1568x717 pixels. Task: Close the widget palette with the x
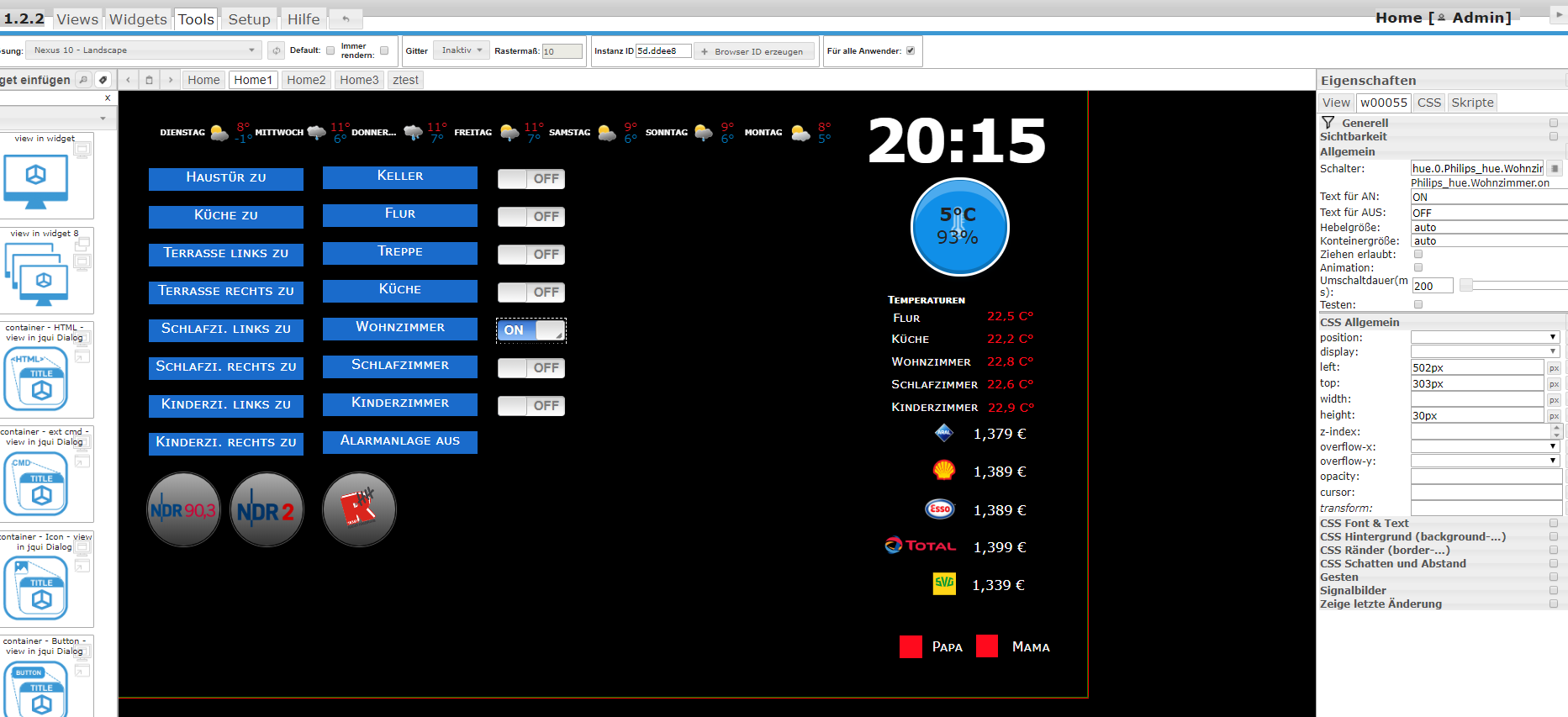[x=108, y=98]
